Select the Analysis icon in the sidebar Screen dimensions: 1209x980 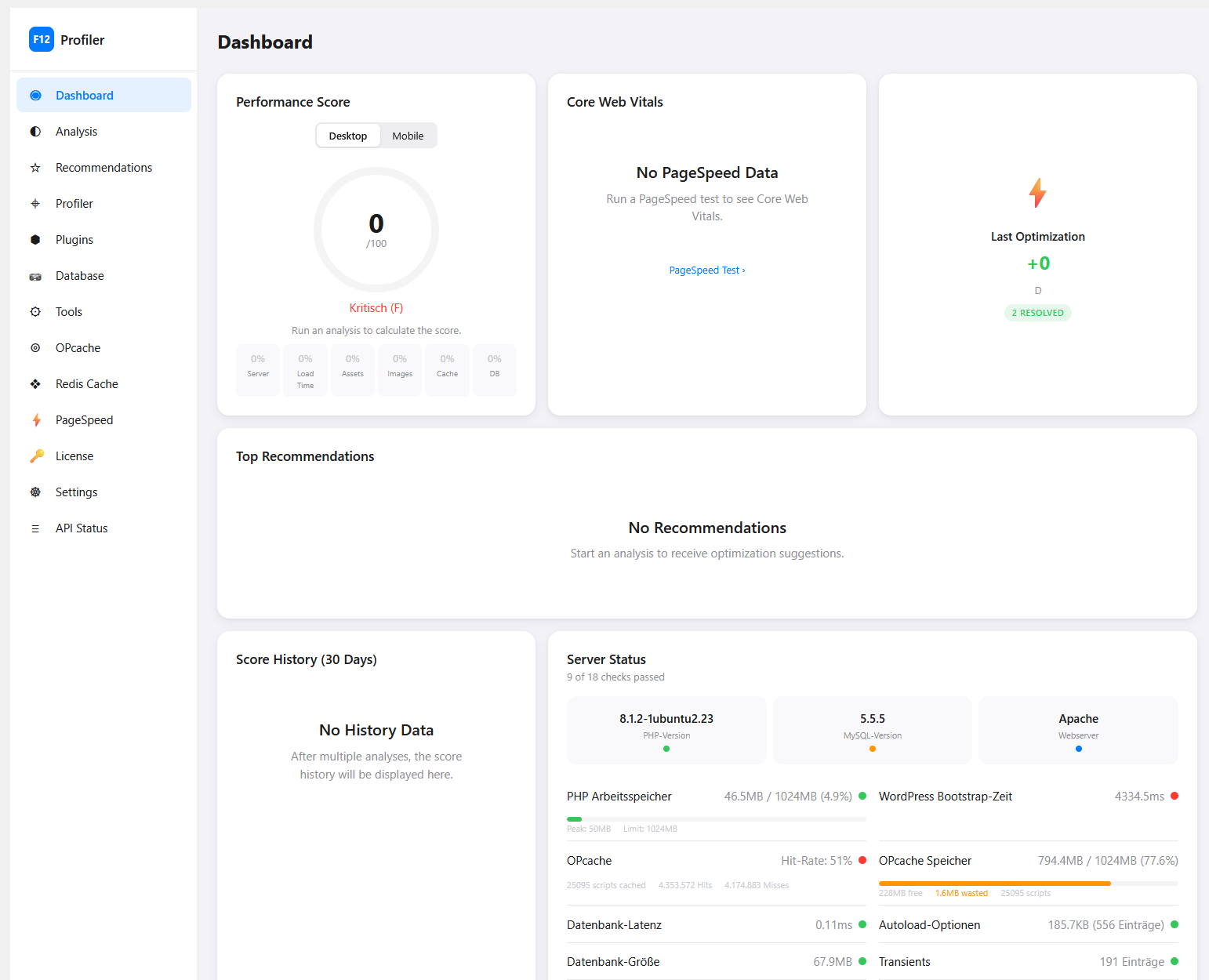coord(35,131)
